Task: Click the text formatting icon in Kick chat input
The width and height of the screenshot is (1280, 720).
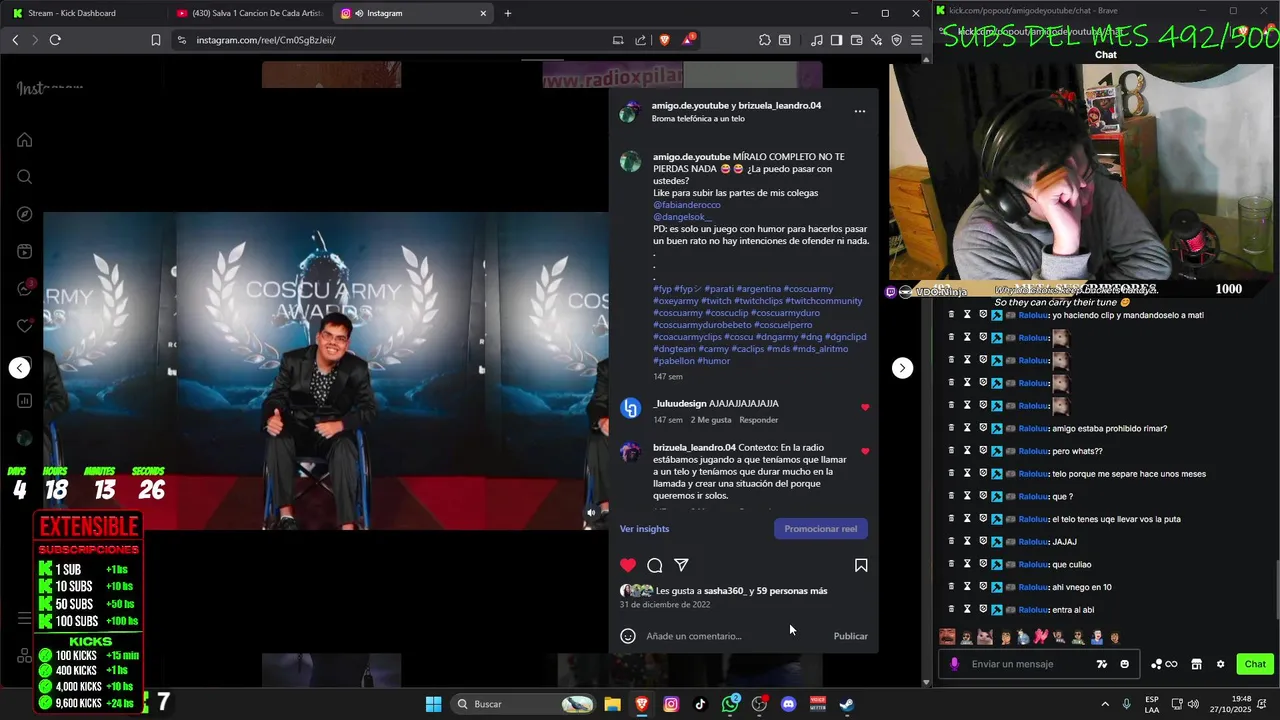Action: (x=1102, y=664)
